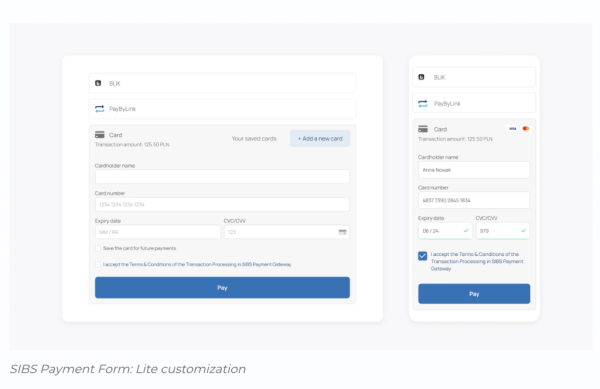600x389 pixels.
Task: Check 'Save the card for future payments'
Action: (x=98, y=248)
